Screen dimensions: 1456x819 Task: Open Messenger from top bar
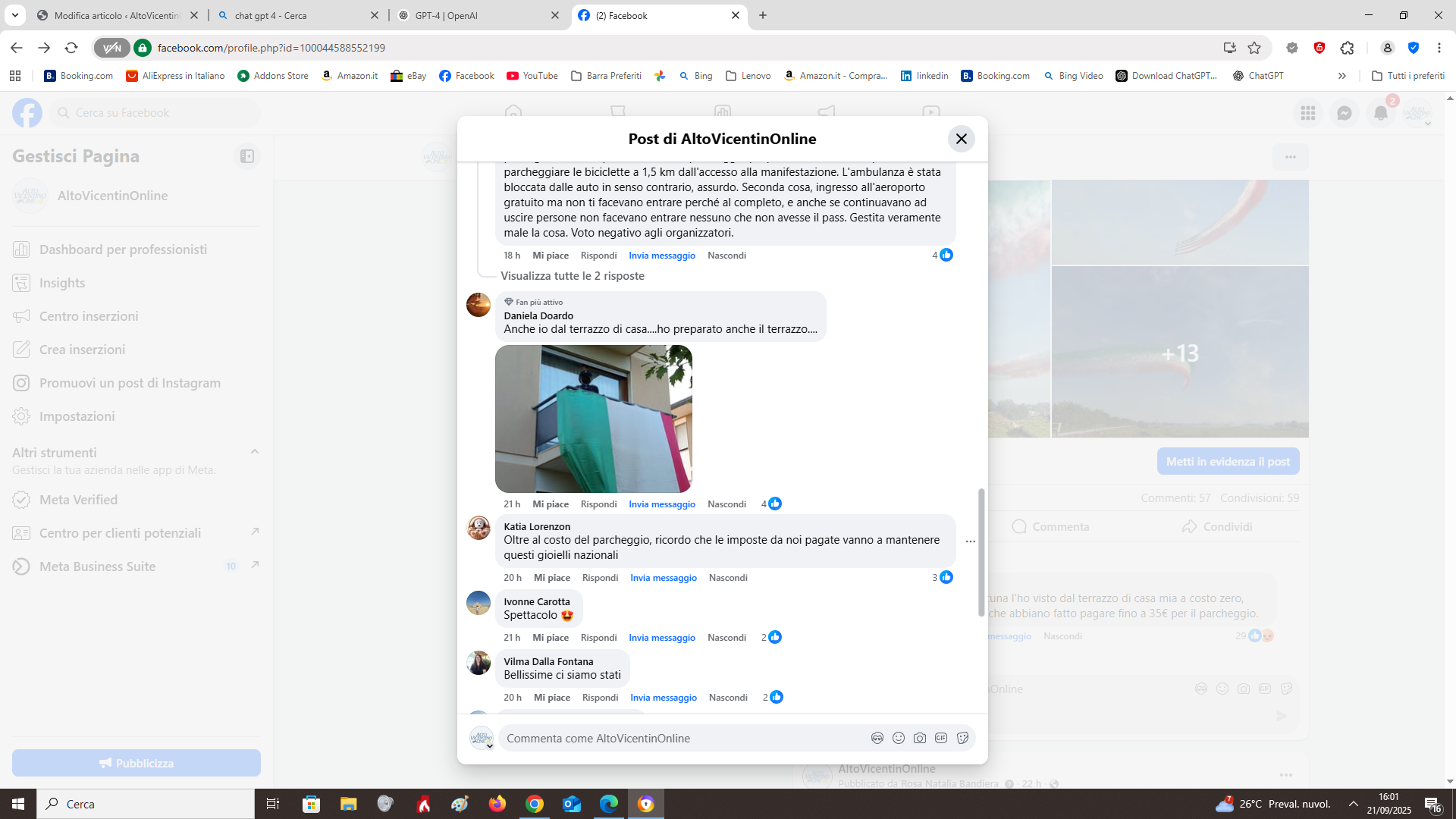[x=1345, y=113]
